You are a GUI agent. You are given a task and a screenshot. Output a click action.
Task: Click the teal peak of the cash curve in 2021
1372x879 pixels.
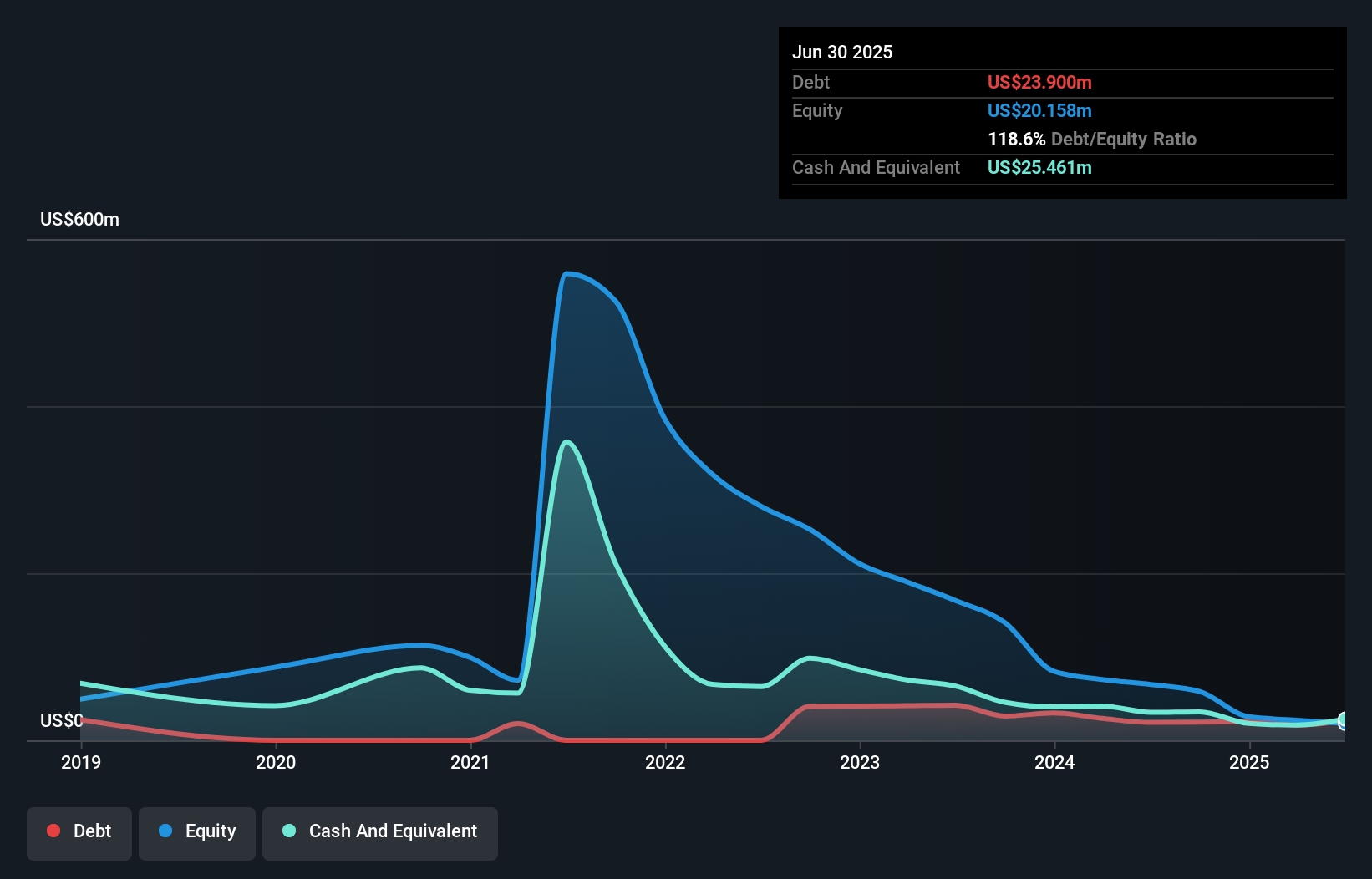tap(568, 441)
